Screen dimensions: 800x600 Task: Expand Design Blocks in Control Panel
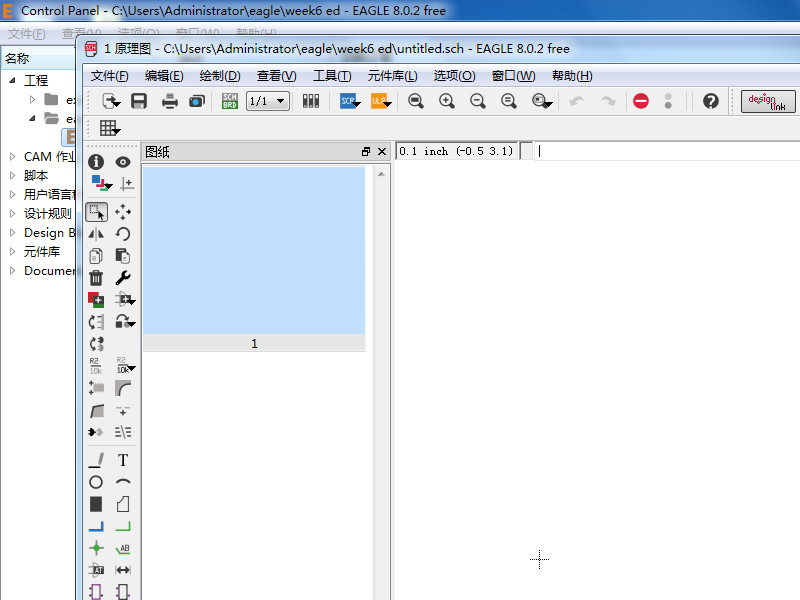13,233
